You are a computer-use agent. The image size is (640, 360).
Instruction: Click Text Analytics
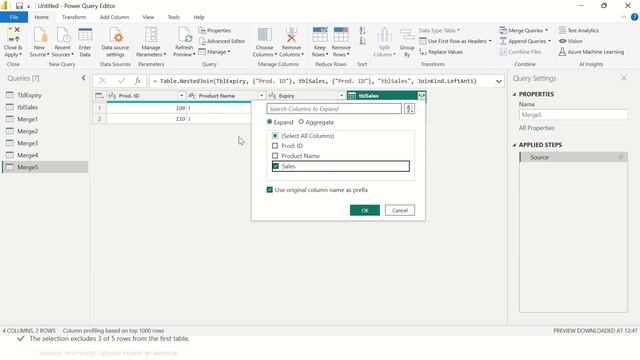[578, 31]
